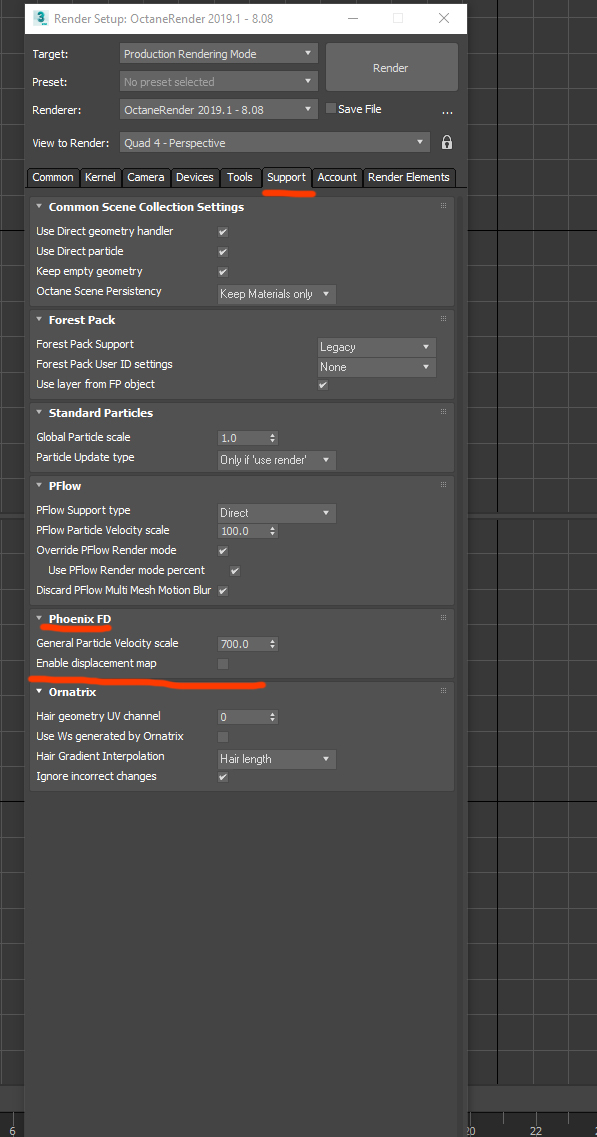Click the Ornatrix rollout grip handle
The height and width of the screenshot is (1137, 597).
(x=443, y=691)
